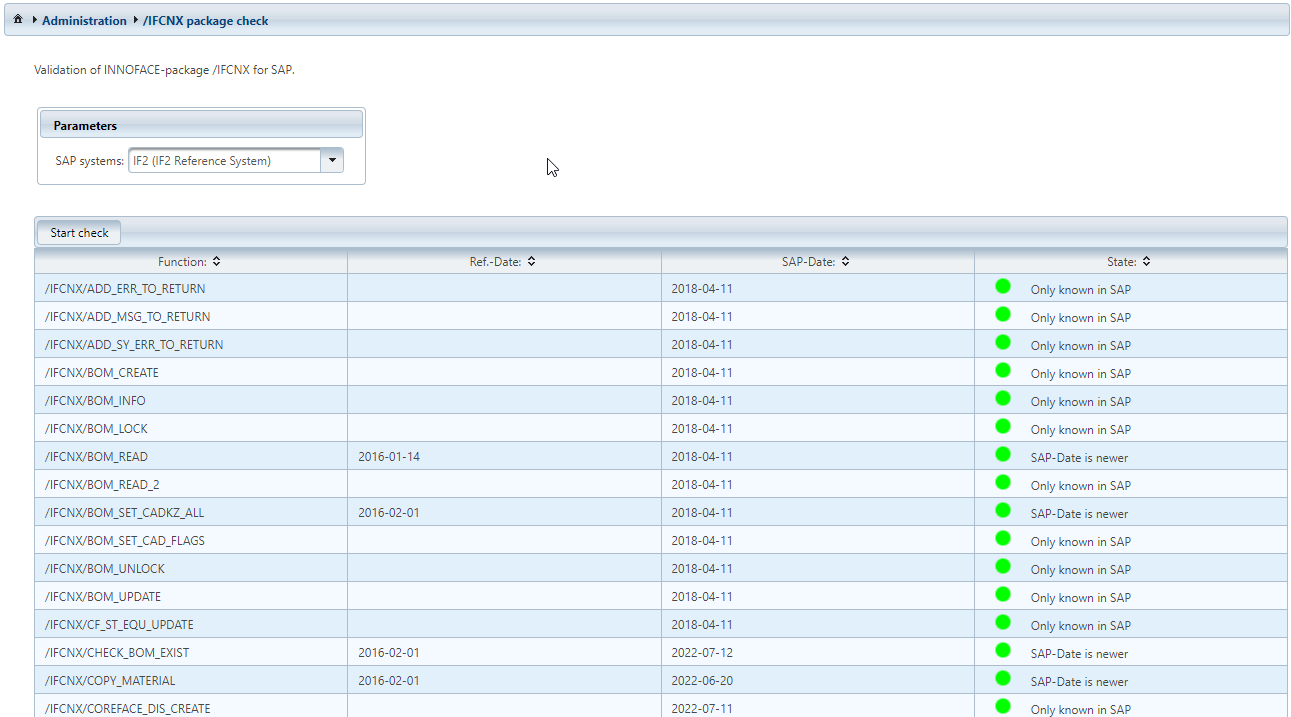Click the 2022-07-12 SAP date cell
This screenshot has width=1291, height=717.
coord(702,653)
